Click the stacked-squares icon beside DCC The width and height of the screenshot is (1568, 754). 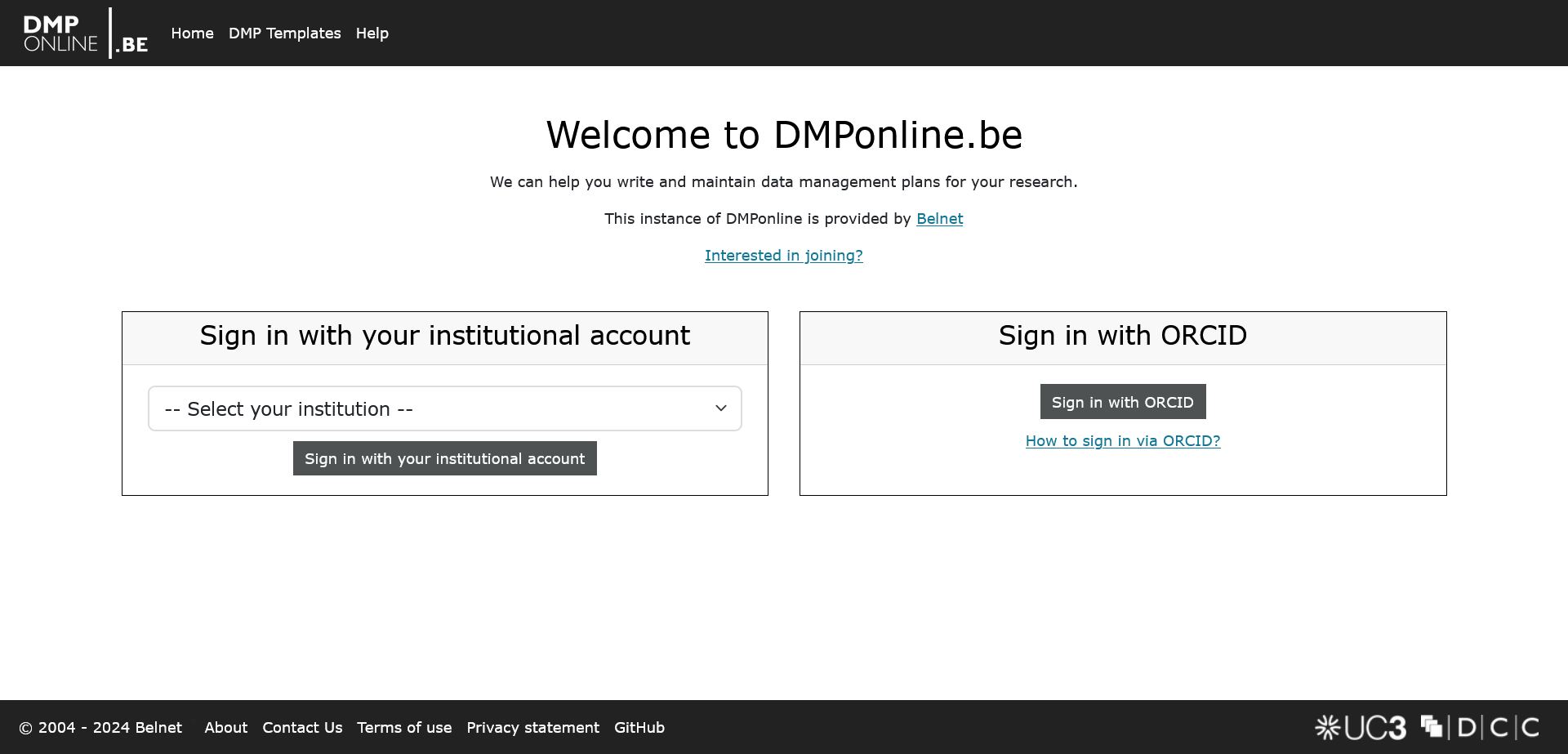pos(1432,726)
